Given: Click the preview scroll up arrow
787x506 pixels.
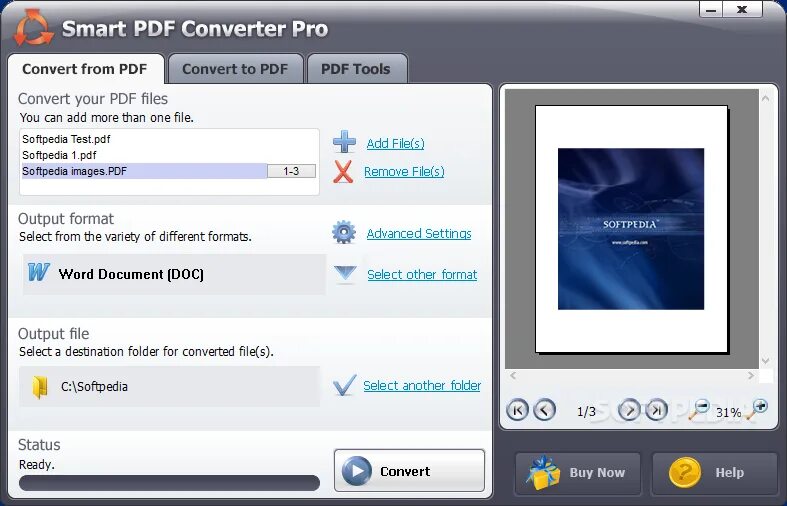Looking at the screenshot, I should pos(765,98).
